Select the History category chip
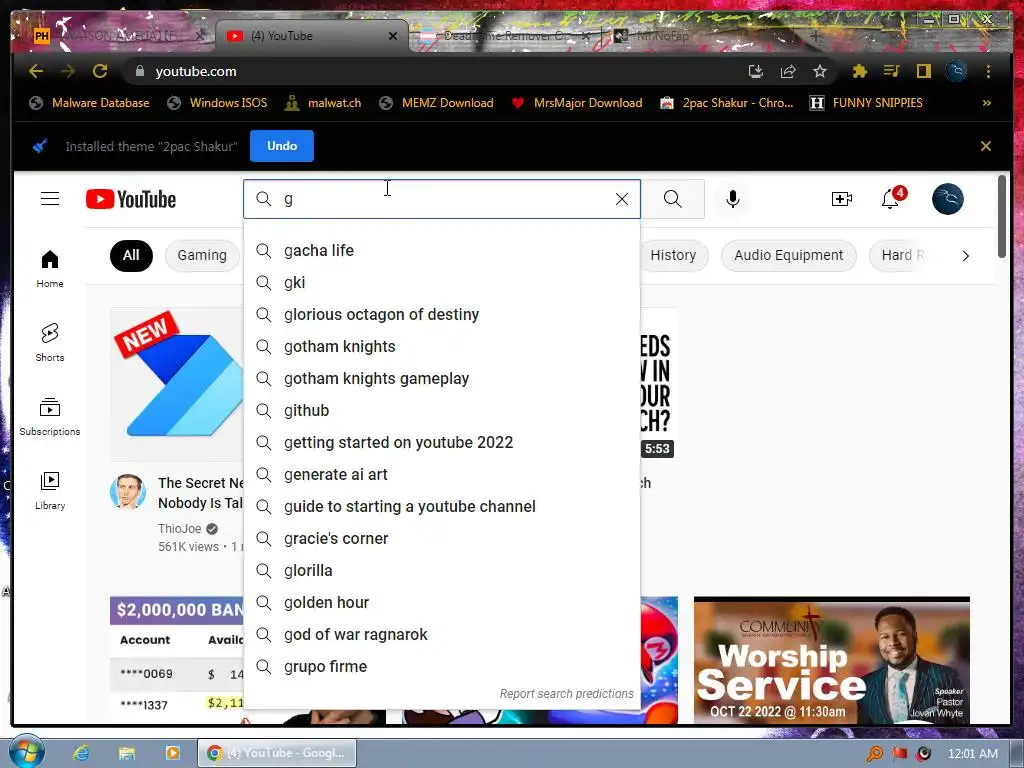This screenshot has height=768, width=1024. (x=673, y=255)
